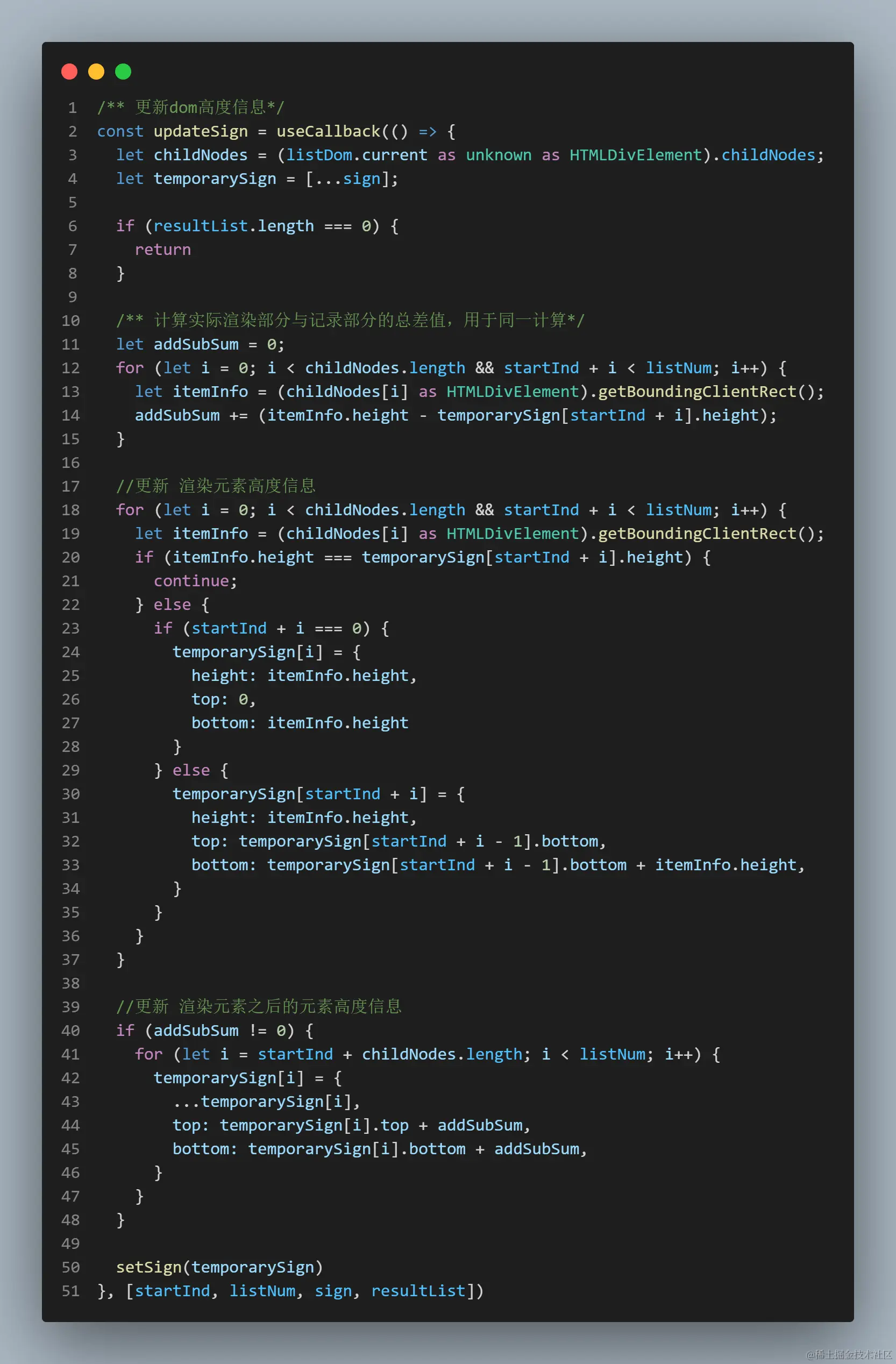Click line number 25 in the gutter
The image size is (896, 1364).
[x=70, y=675]
